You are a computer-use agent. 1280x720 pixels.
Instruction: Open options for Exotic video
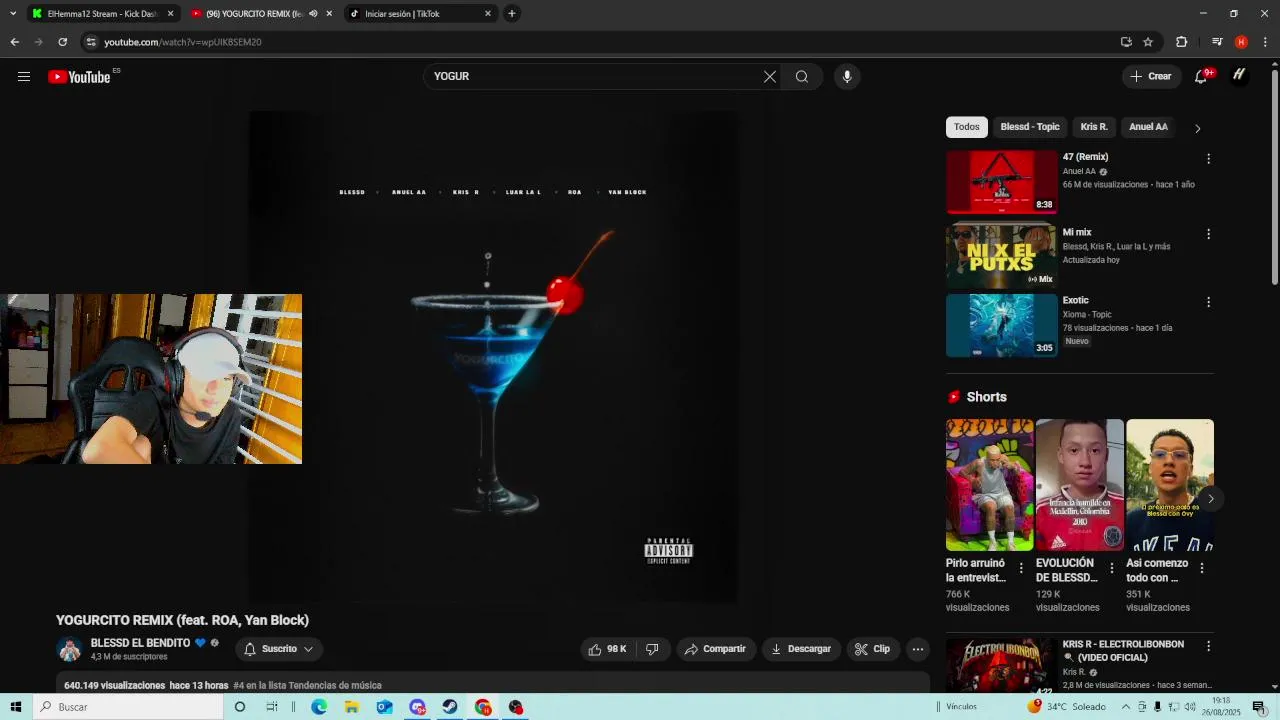click(1208, 302)
